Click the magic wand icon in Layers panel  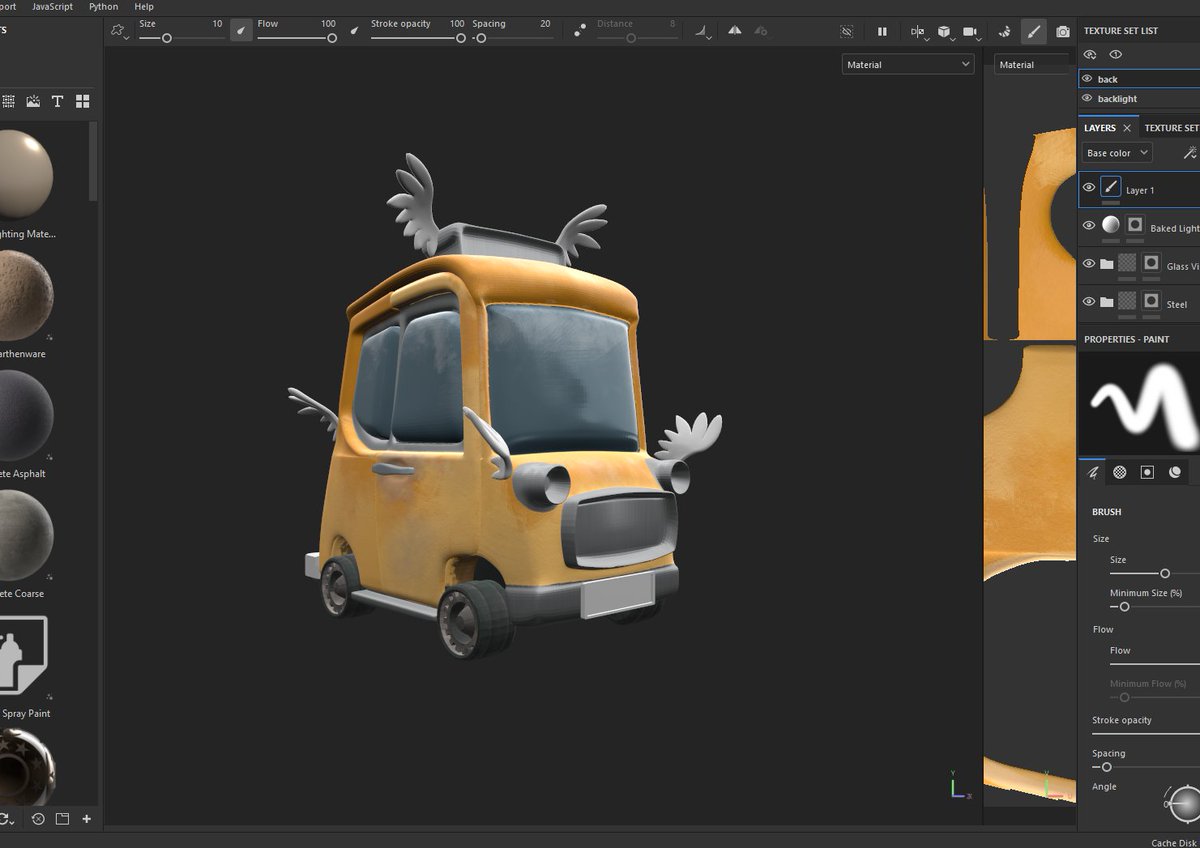click(x=1190, y=153)
